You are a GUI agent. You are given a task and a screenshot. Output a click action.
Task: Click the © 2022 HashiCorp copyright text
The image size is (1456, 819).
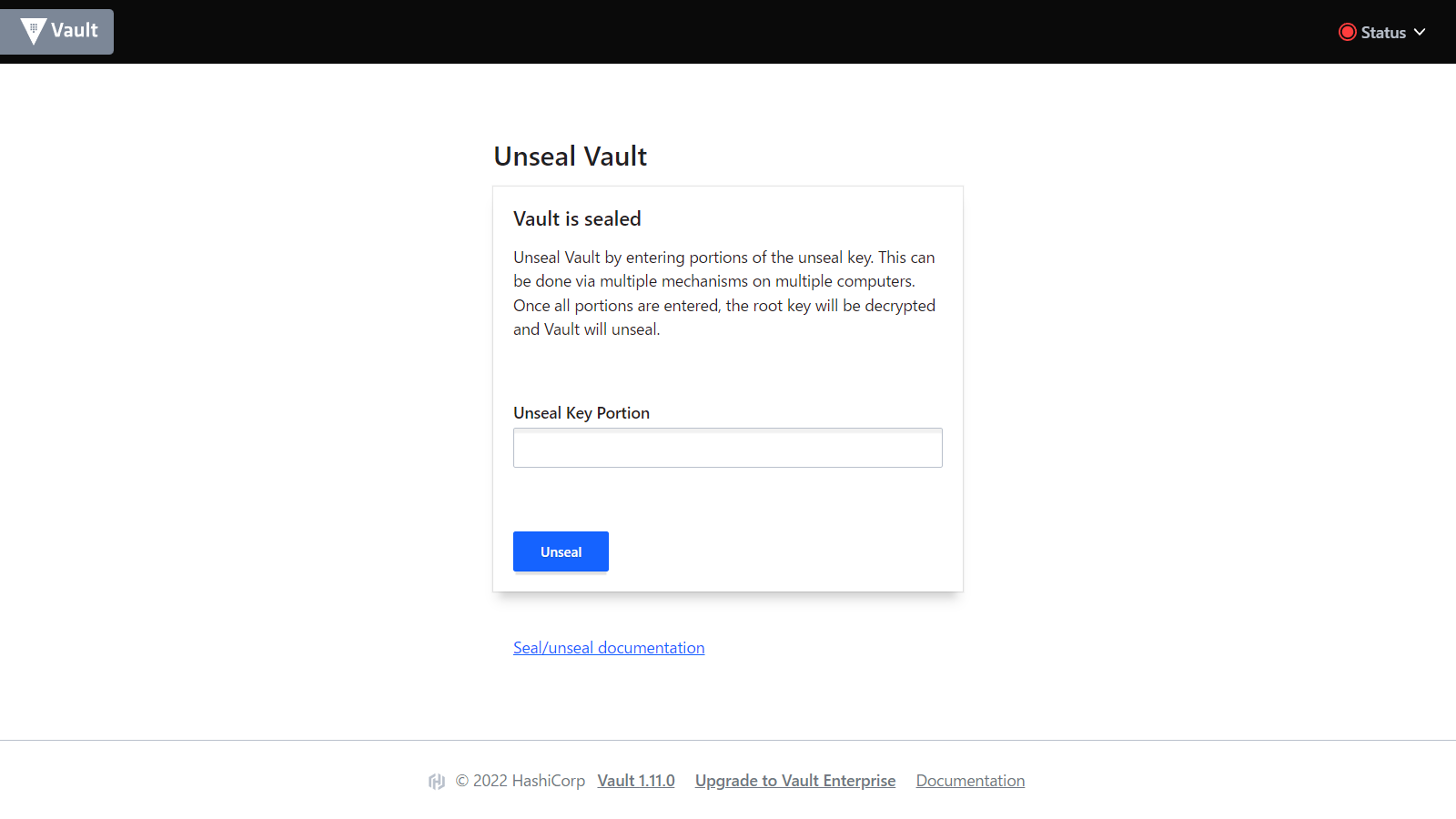tap(520, 781)
